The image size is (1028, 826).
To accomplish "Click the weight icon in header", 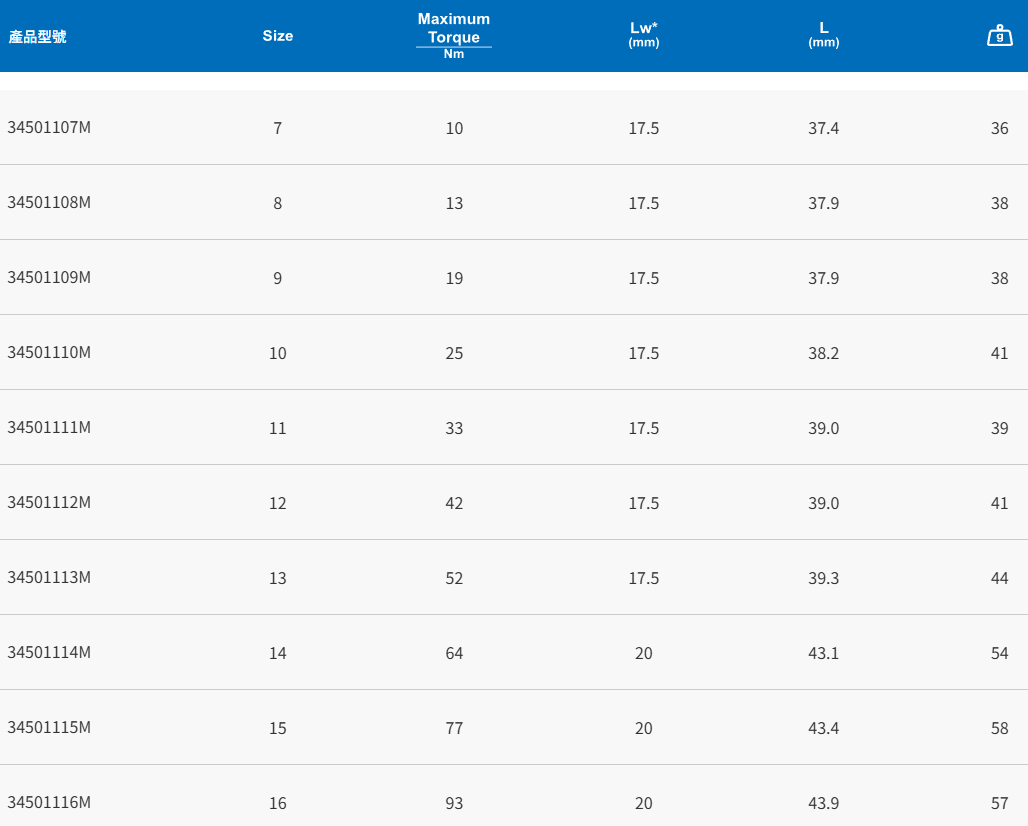I will [x=999, y=36].
